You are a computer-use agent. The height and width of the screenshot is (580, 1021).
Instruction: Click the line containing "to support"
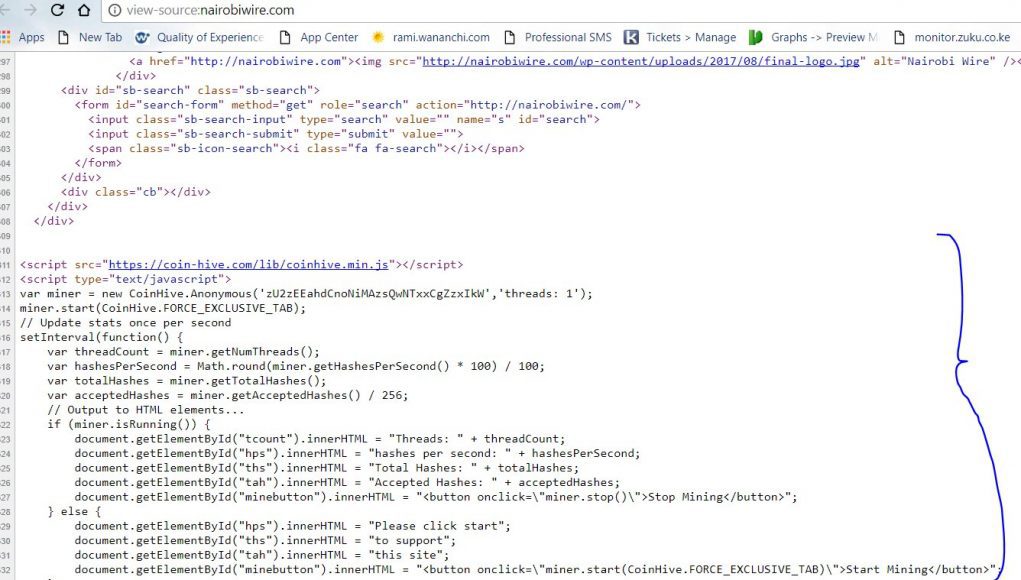point(265,540)
